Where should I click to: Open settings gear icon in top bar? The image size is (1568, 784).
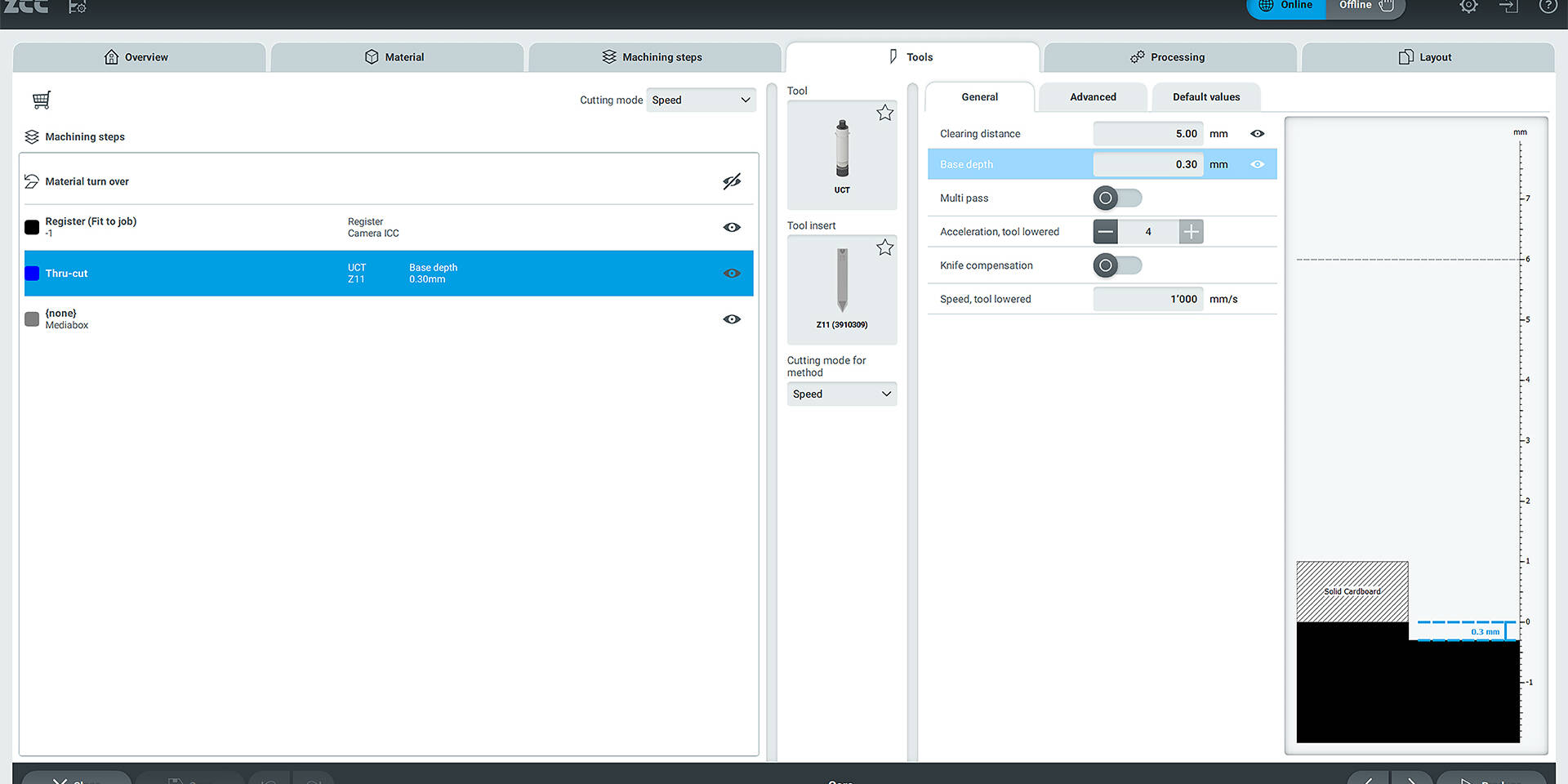tap(1468, 7)
